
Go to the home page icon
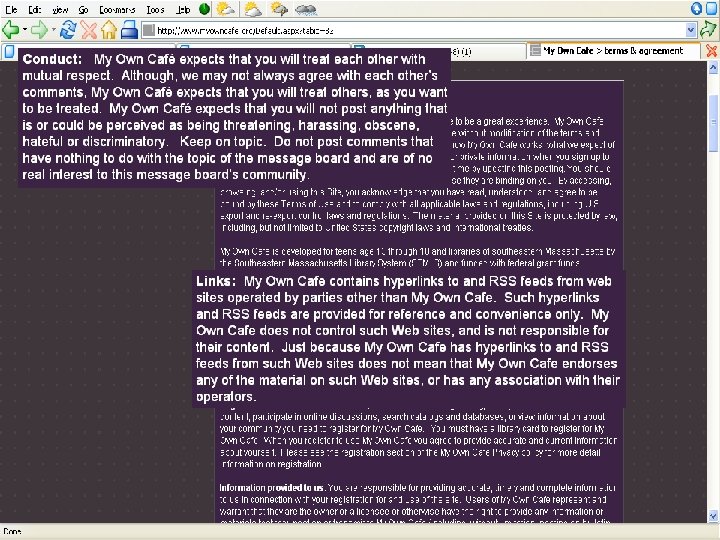point(109,30)
